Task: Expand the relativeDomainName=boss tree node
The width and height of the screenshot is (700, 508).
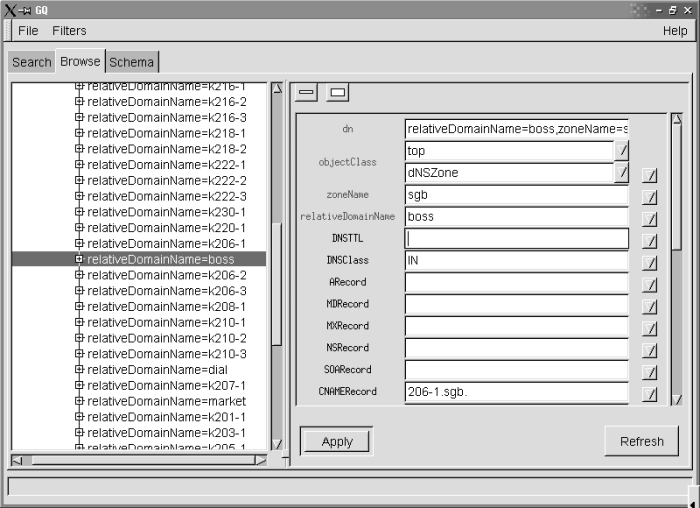Action: click(x=79, y=259)
